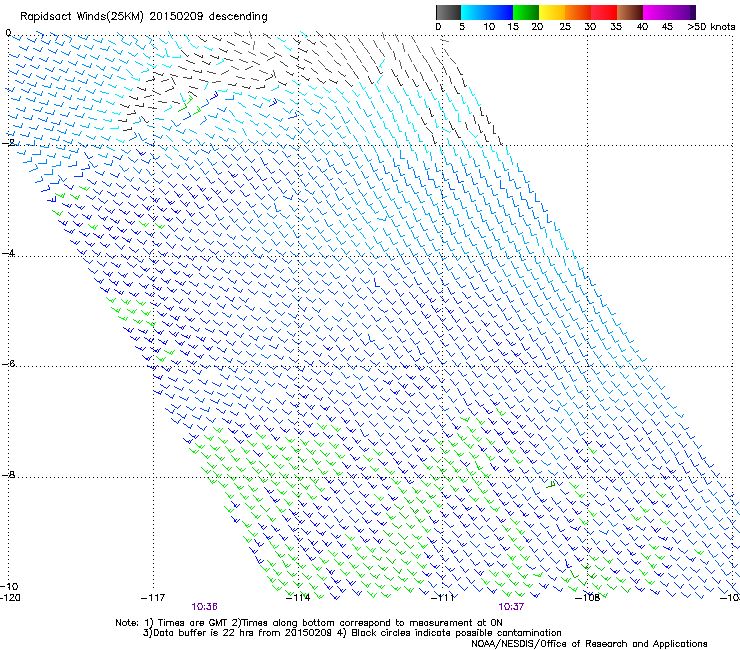Click the -114 longitude axis label

pos(298,598)
